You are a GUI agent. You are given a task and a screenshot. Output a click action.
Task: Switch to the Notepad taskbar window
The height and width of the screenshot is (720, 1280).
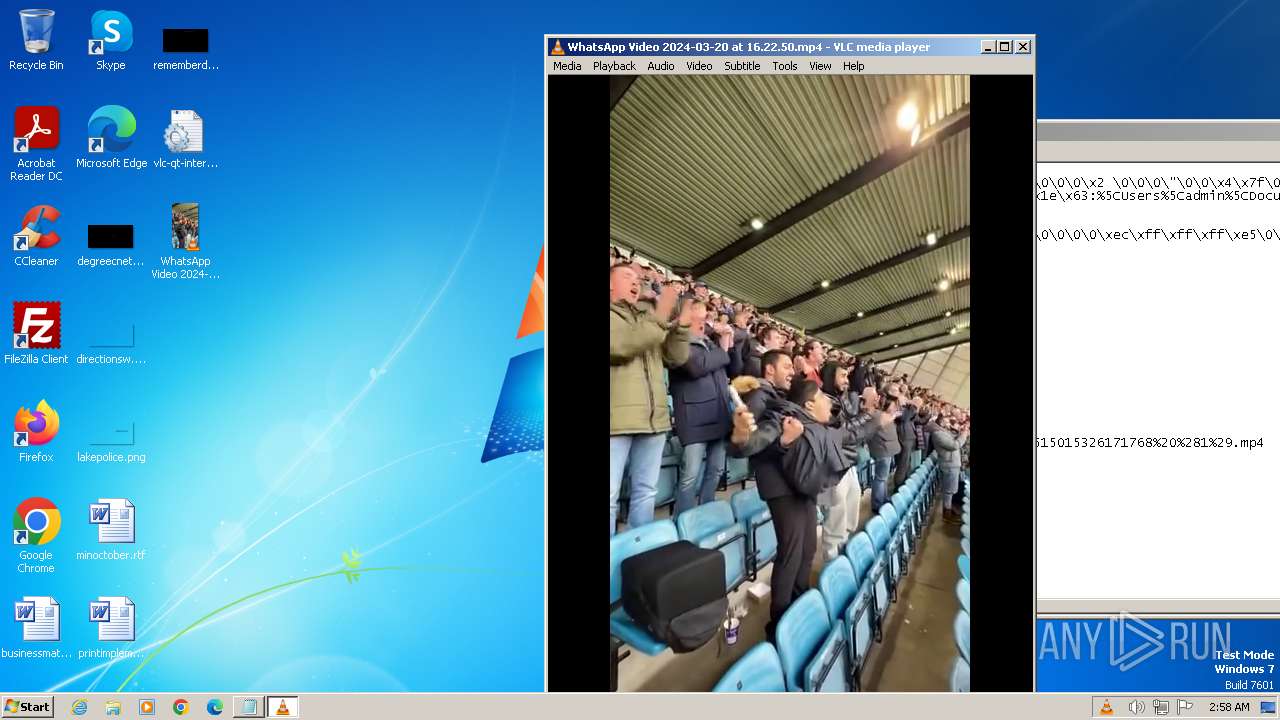249,707
